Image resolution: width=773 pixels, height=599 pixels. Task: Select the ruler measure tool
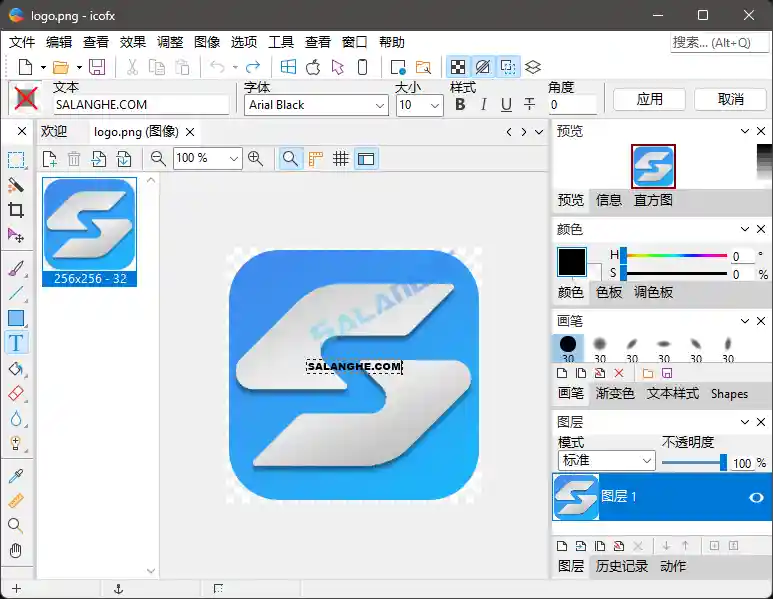pyautogui.click(x=16, y=501)
